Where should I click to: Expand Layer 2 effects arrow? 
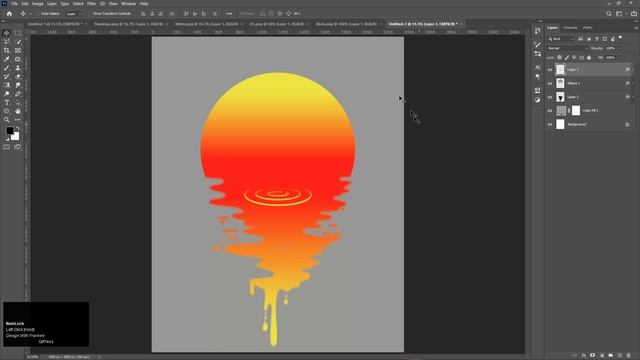[x=633, y=70]
